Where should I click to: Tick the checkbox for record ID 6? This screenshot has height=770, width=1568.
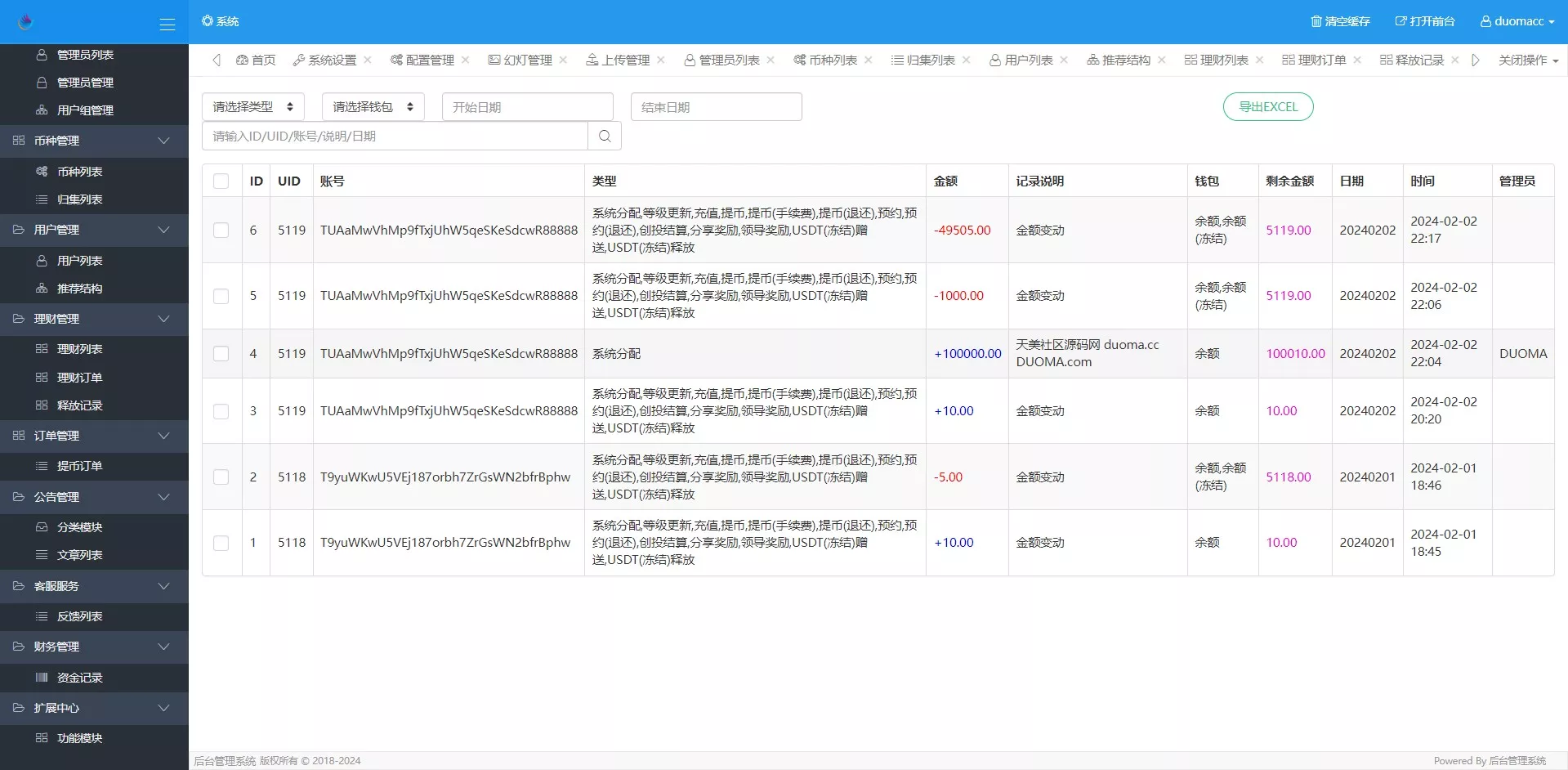221,231
